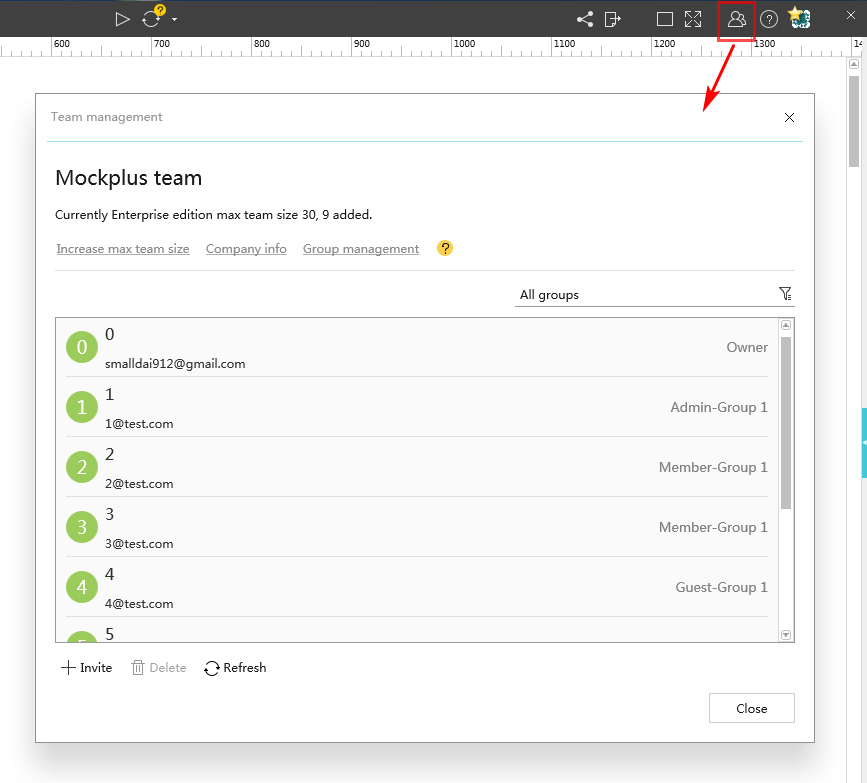The image size is (867, 783).
Task: Click the Mockplus team heading
Action: 128,178
